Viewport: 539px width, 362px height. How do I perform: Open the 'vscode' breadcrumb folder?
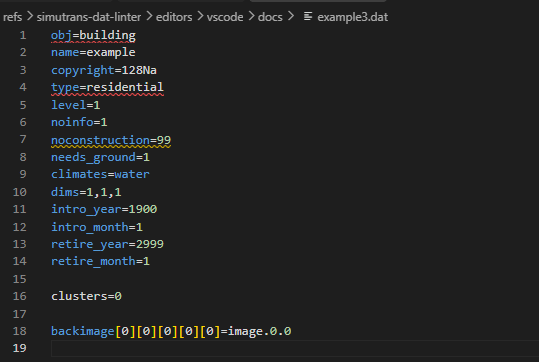click(x=225, y=17)
